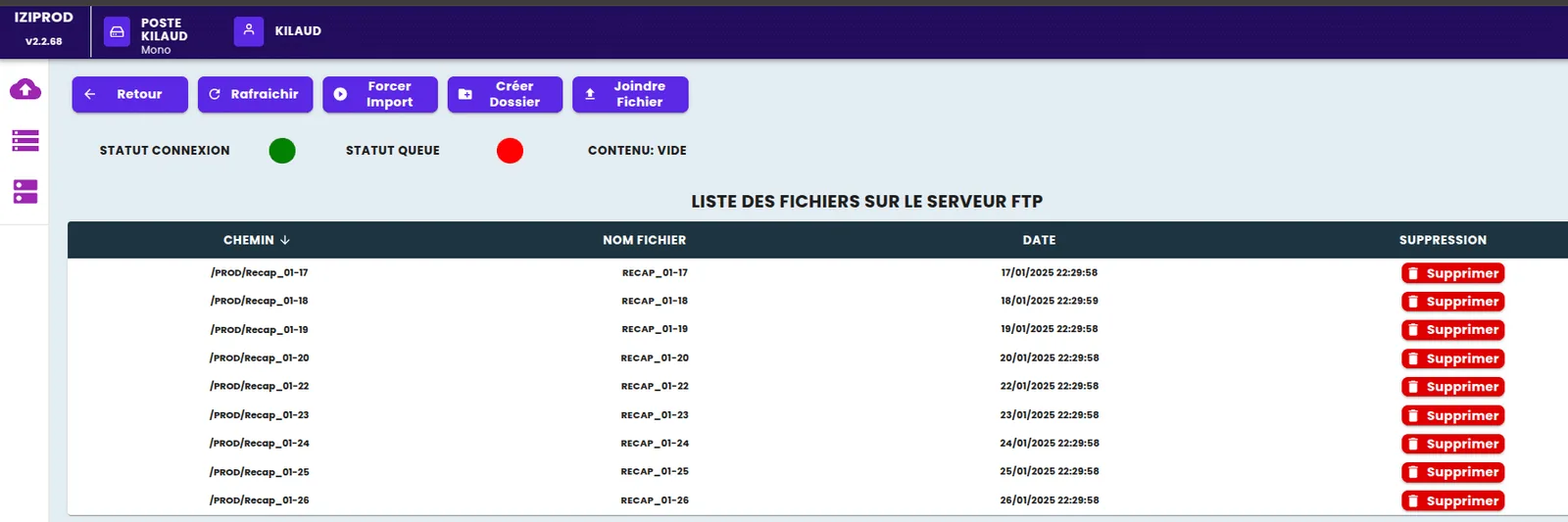Click the trash icon for RECAP_01-25
Screen dimensions: 1568x522
point(1413,472)
